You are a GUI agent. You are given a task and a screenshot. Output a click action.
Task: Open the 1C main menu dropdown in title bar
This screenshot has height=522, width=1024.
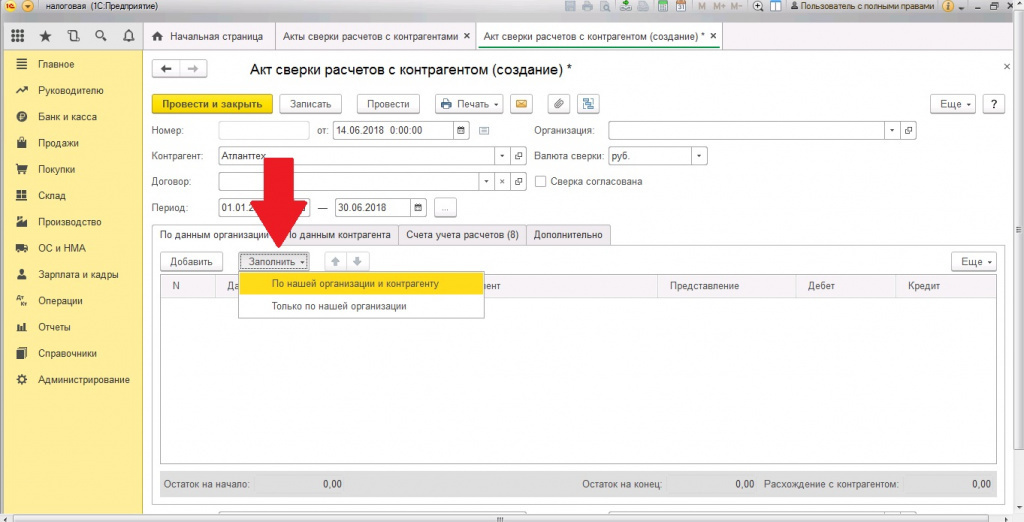(x=27, y=7)
